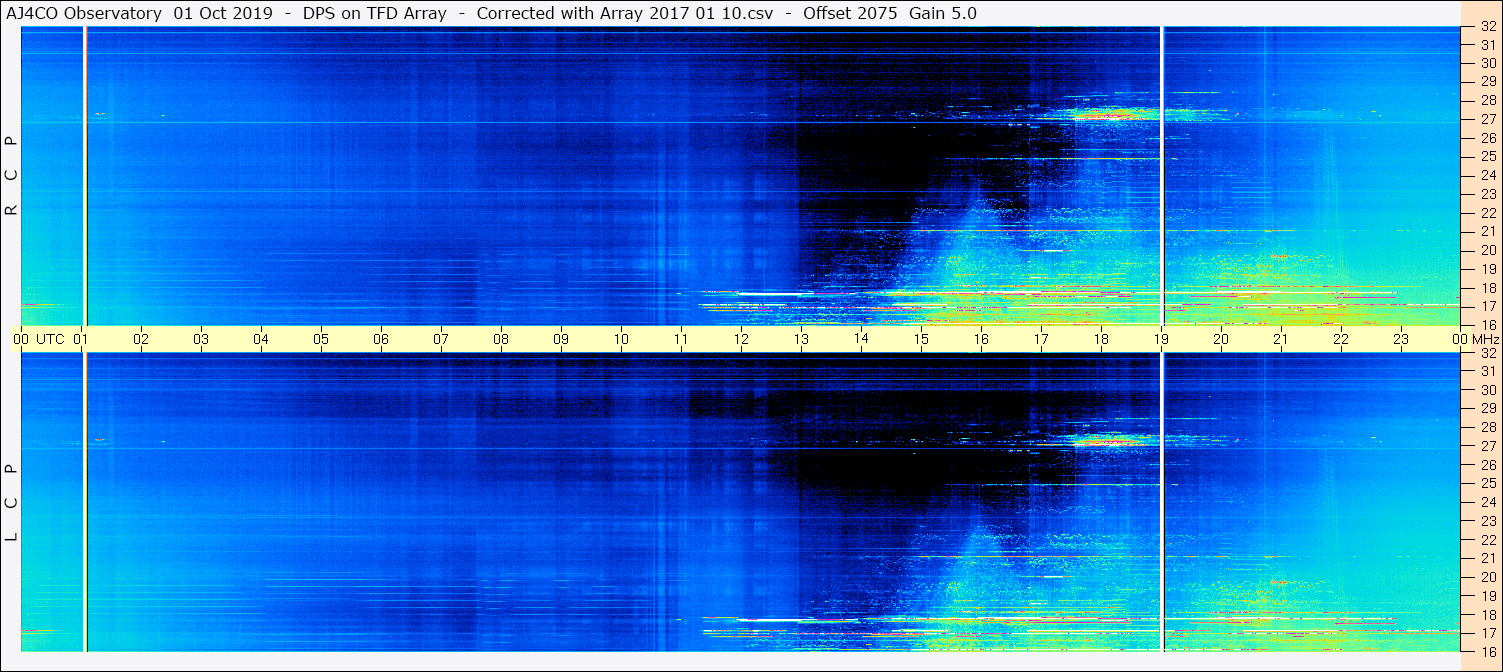Click 'AJ4CO Observatory' in the title
1503x672 pixels.
(x=83, y=13)
